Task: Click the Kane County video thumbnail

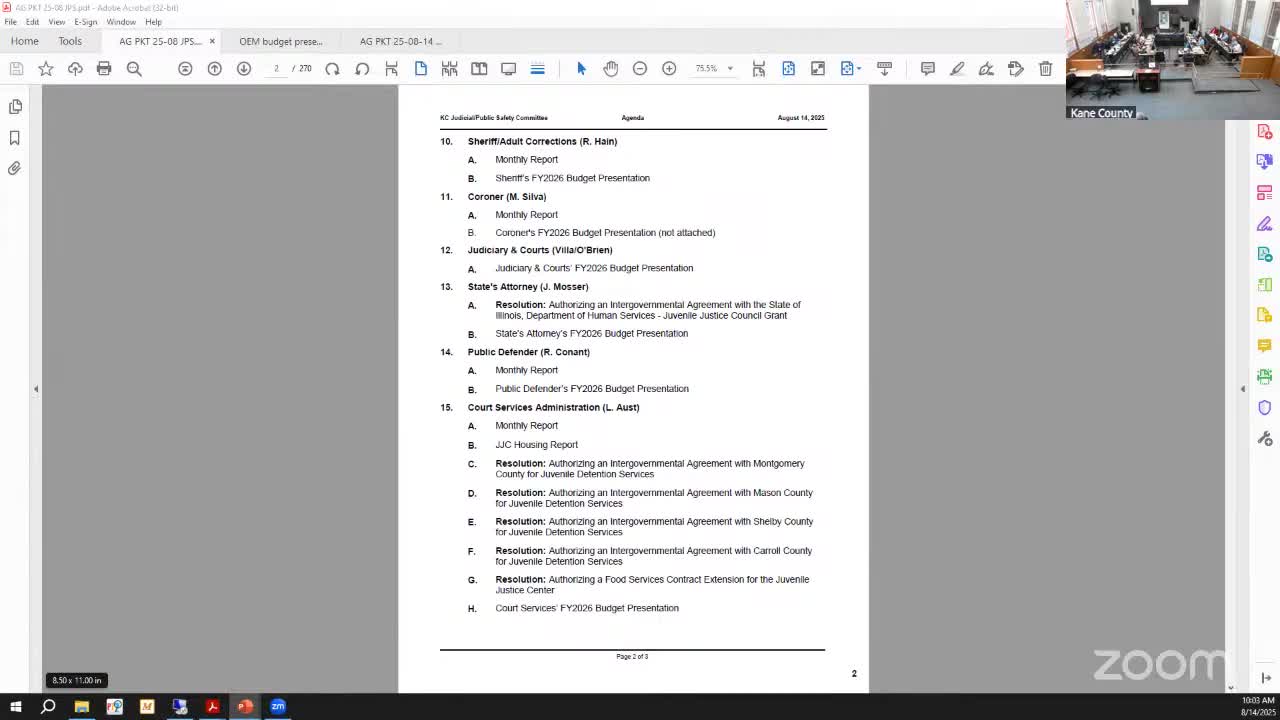Action: click(x=1173, y=60)
